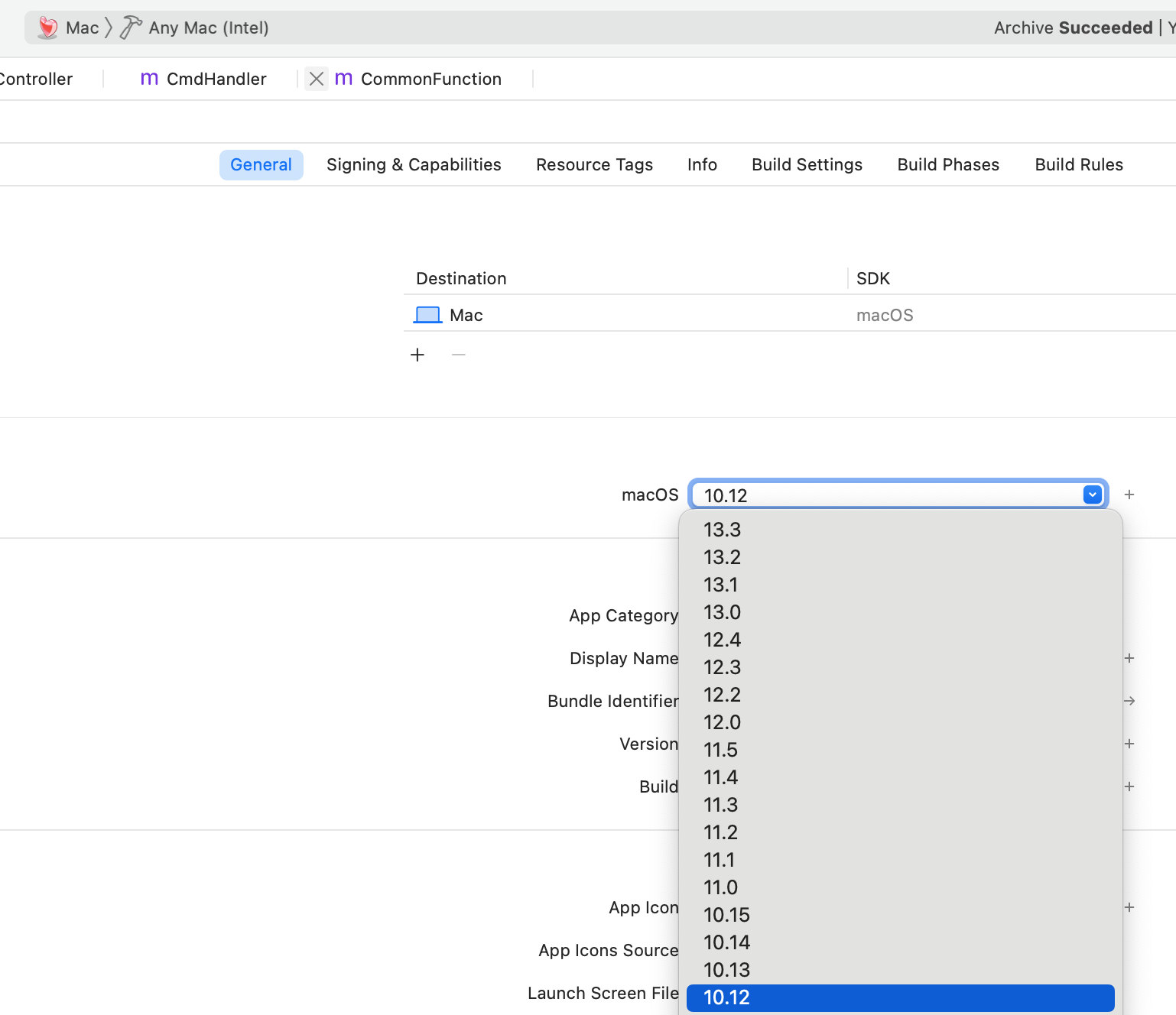Viewport: 1176px width, 1015px height.
Task: Click the Mac laptop destination icon
Action: 427,315
